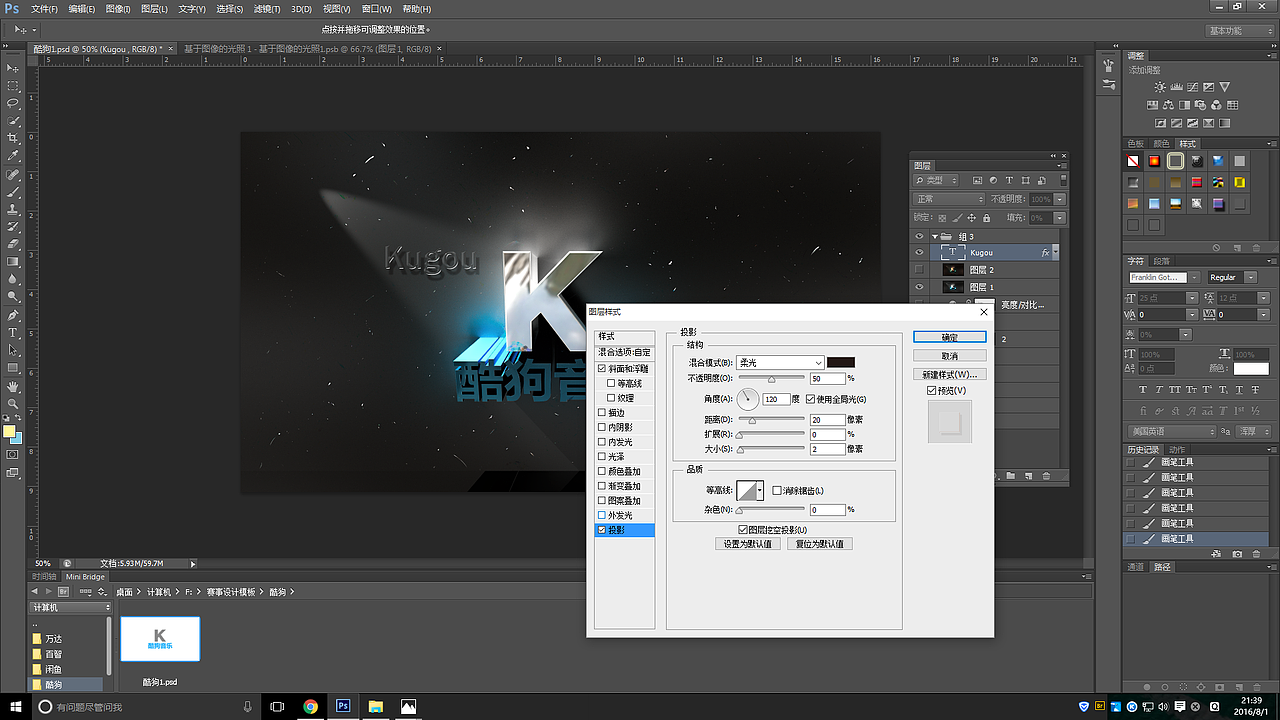Open the 图层(L) menu
1280x720 pixels.
pyautogui.click(x=154, y=9)
